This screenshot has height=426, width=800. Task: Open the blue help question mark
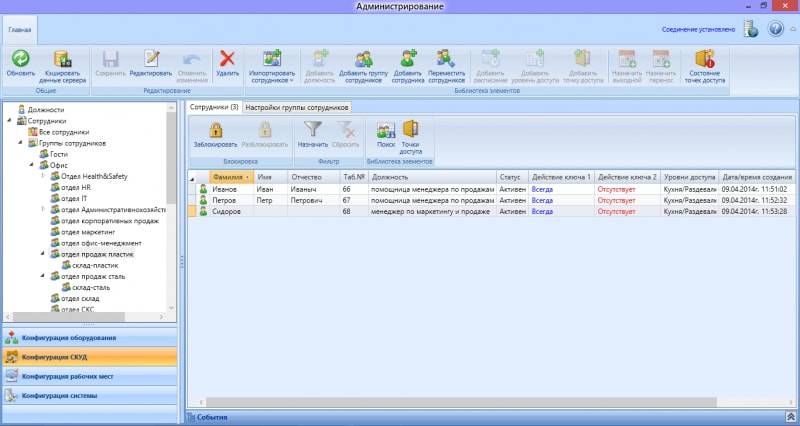776,29
